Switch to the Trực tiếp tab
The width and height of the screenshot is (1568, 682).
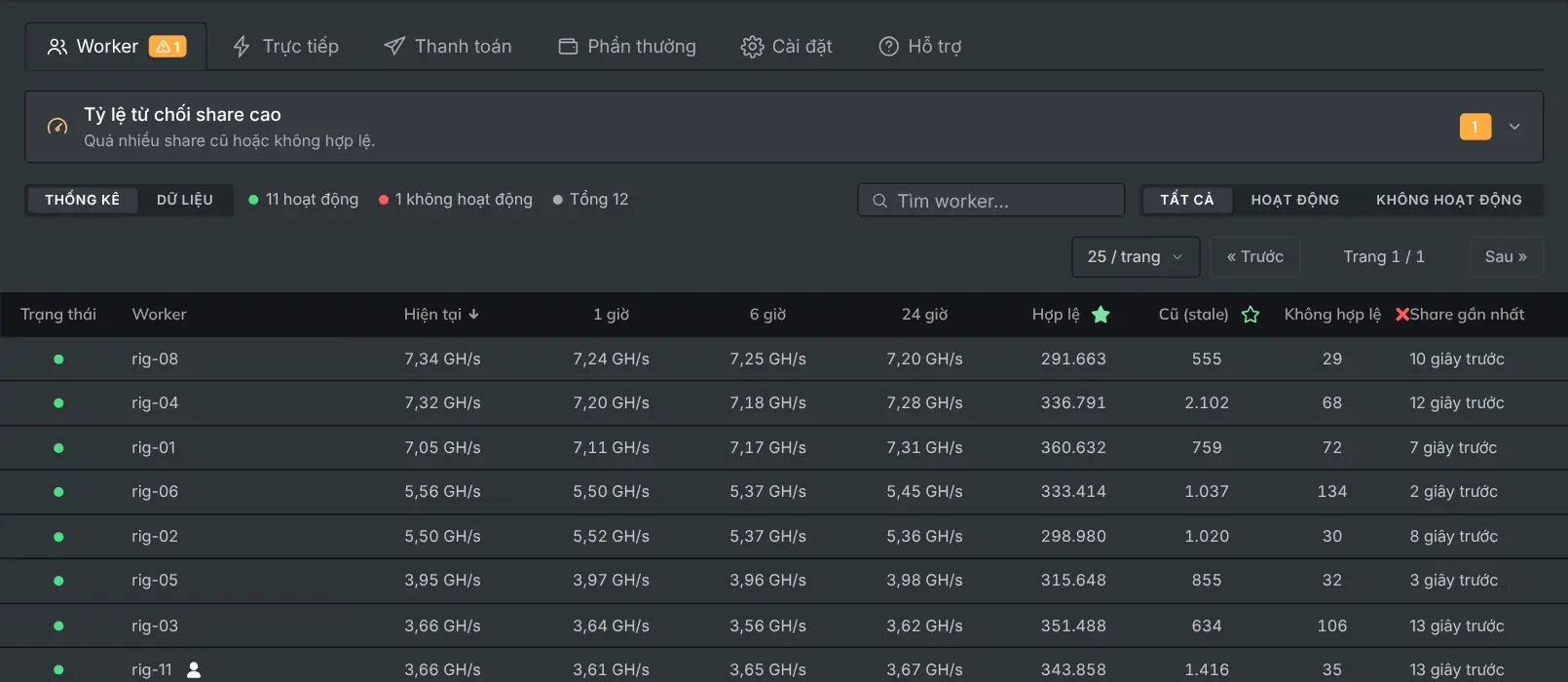coord(285,47)
